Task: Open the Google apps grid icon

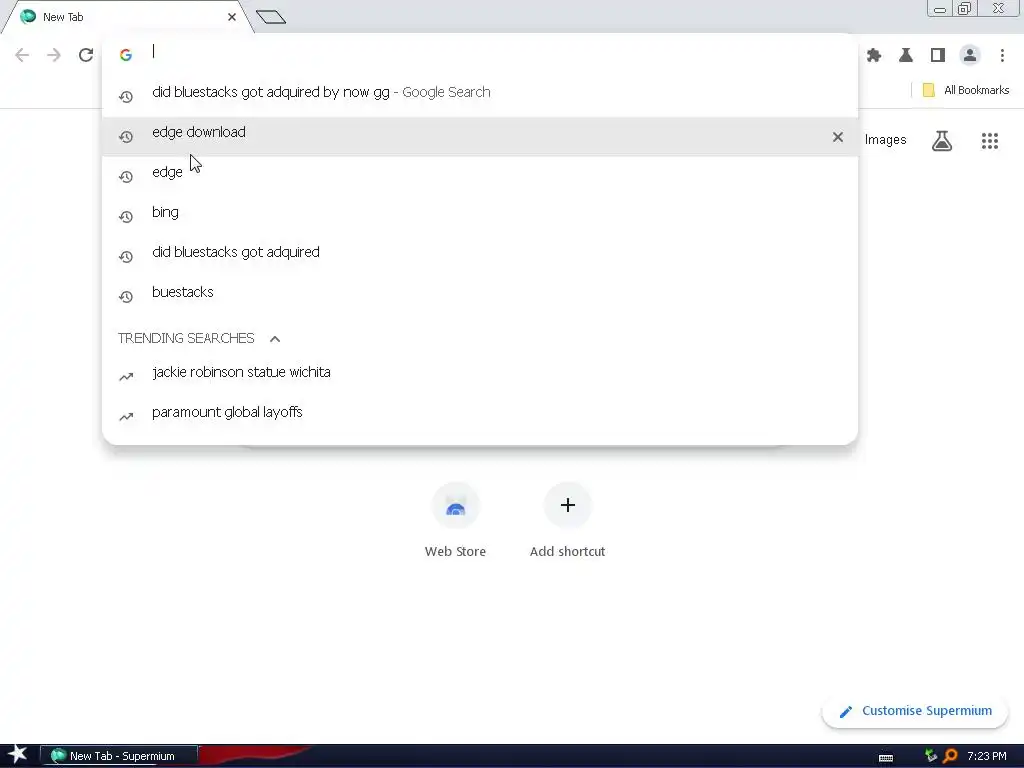Action: pyautogui.click(x=989, y=140)
